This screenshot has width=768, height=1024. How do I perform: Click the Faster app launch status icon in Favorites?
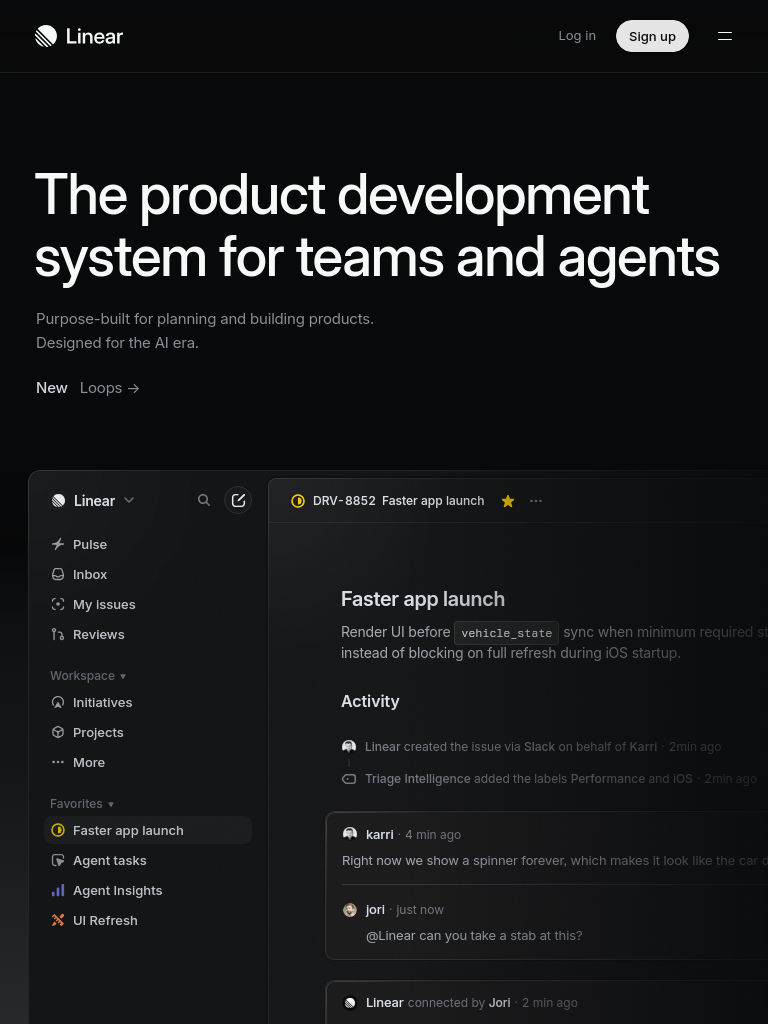58,830
